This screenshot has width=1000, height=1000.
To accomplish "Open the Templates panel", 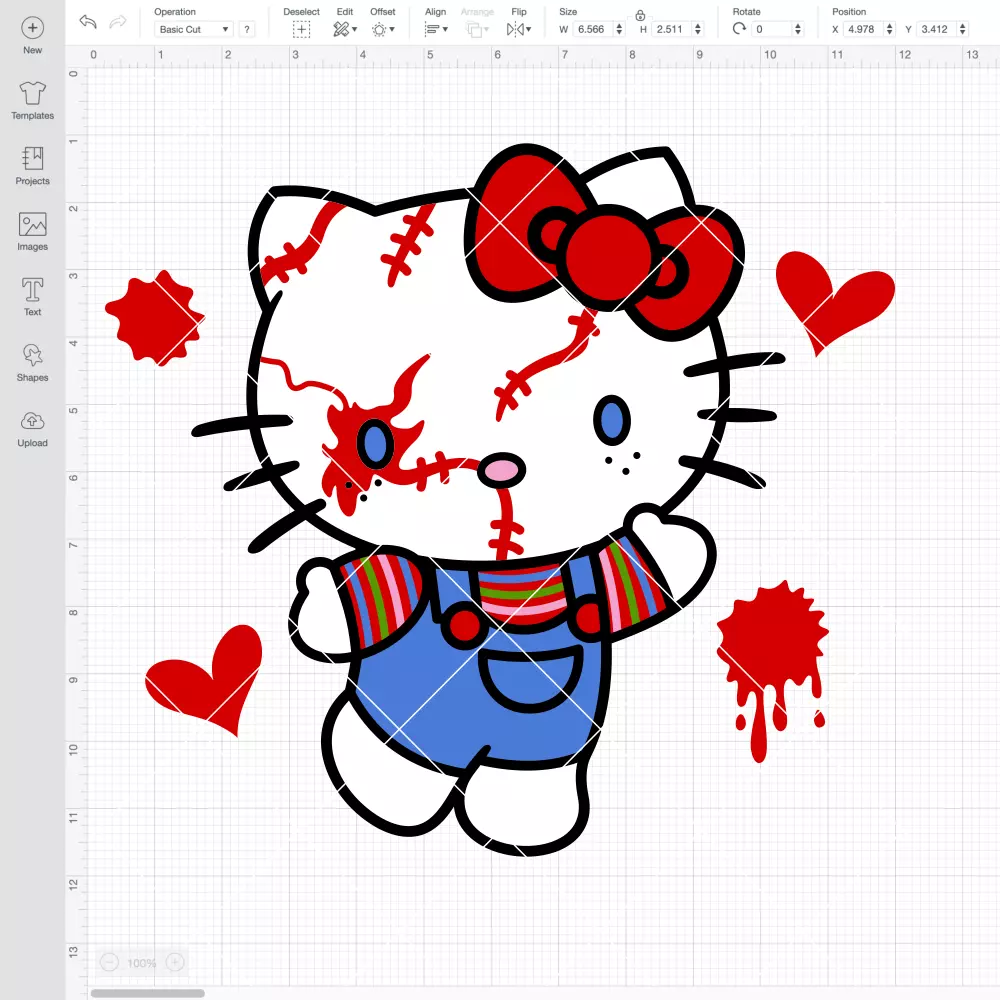I will pos(33,101).
